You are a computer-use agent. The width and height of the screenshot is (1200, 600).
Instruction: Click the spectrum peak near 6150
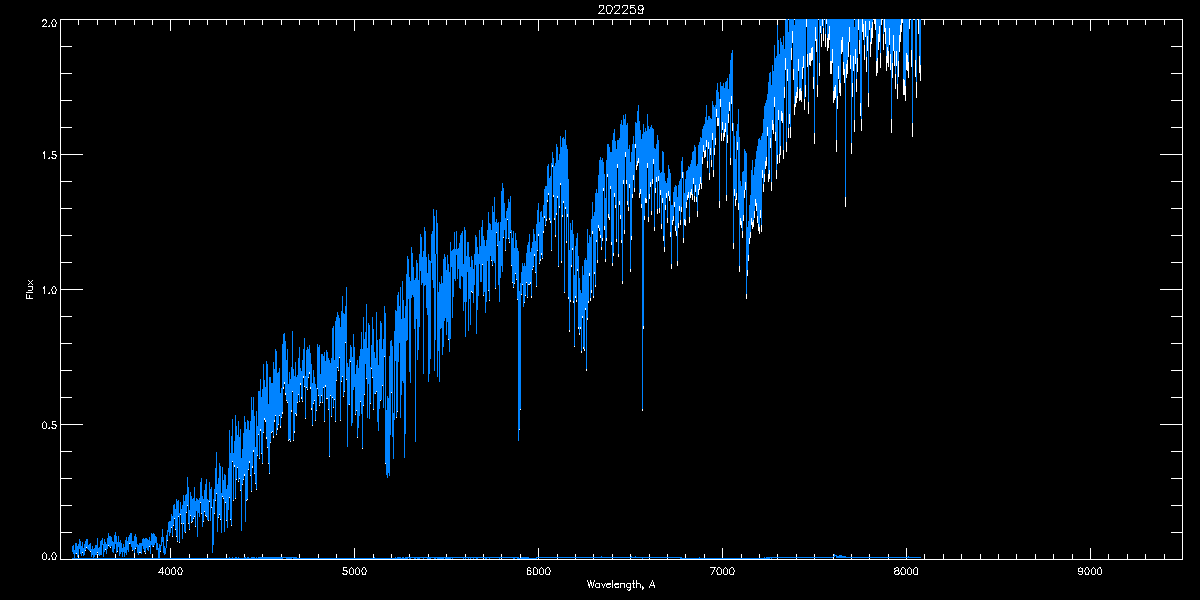pos(564,132)
